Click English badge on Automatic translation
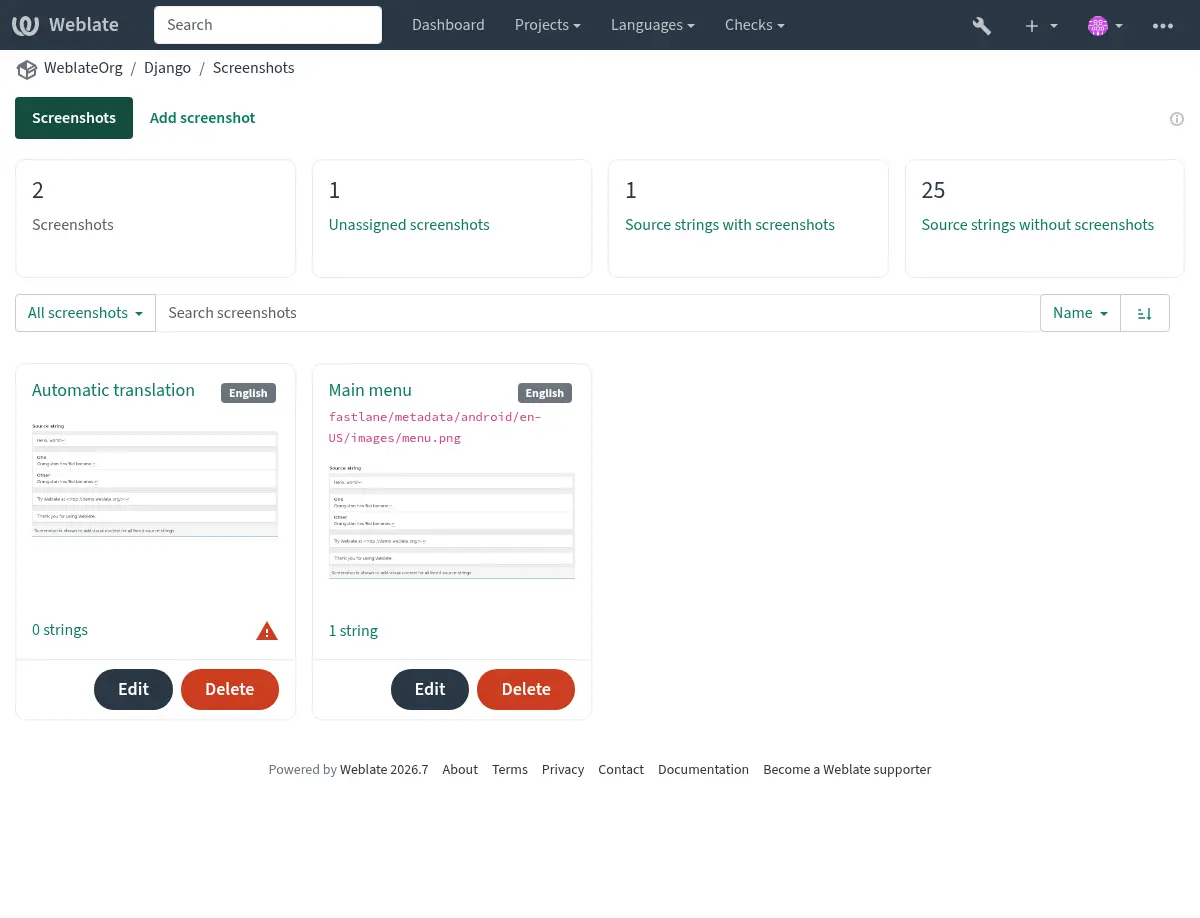 [248, 393]
